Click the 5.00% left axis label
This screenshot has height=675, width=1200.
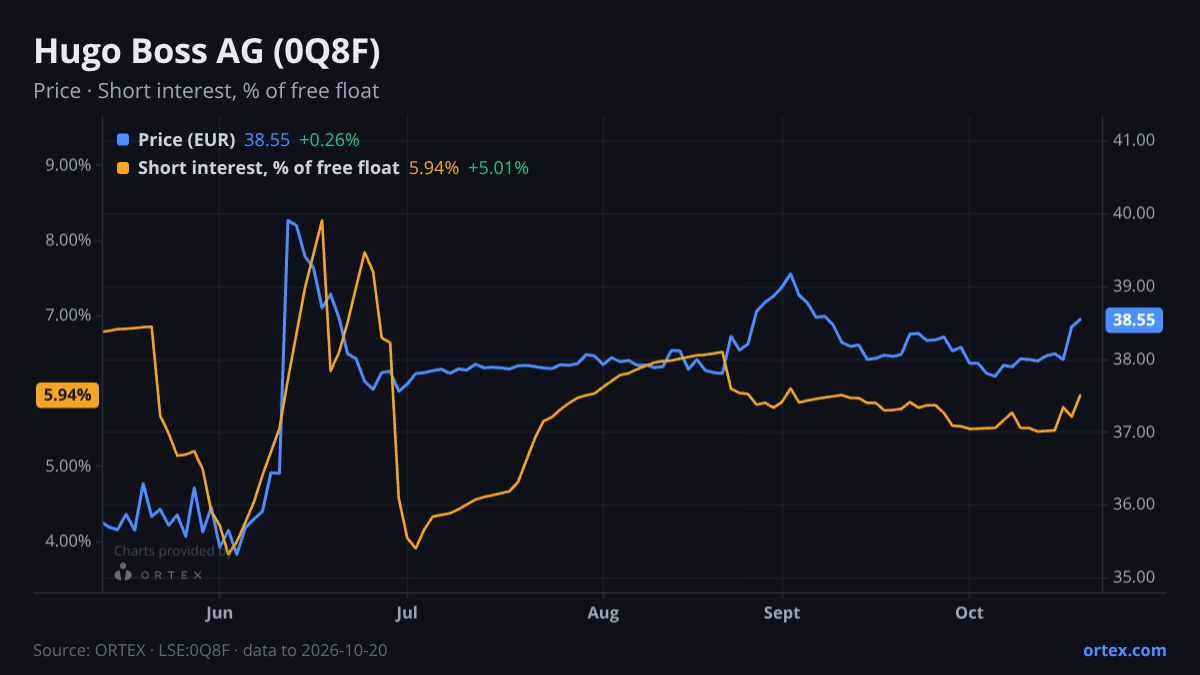pyautogui.click(x=68, y=466)
